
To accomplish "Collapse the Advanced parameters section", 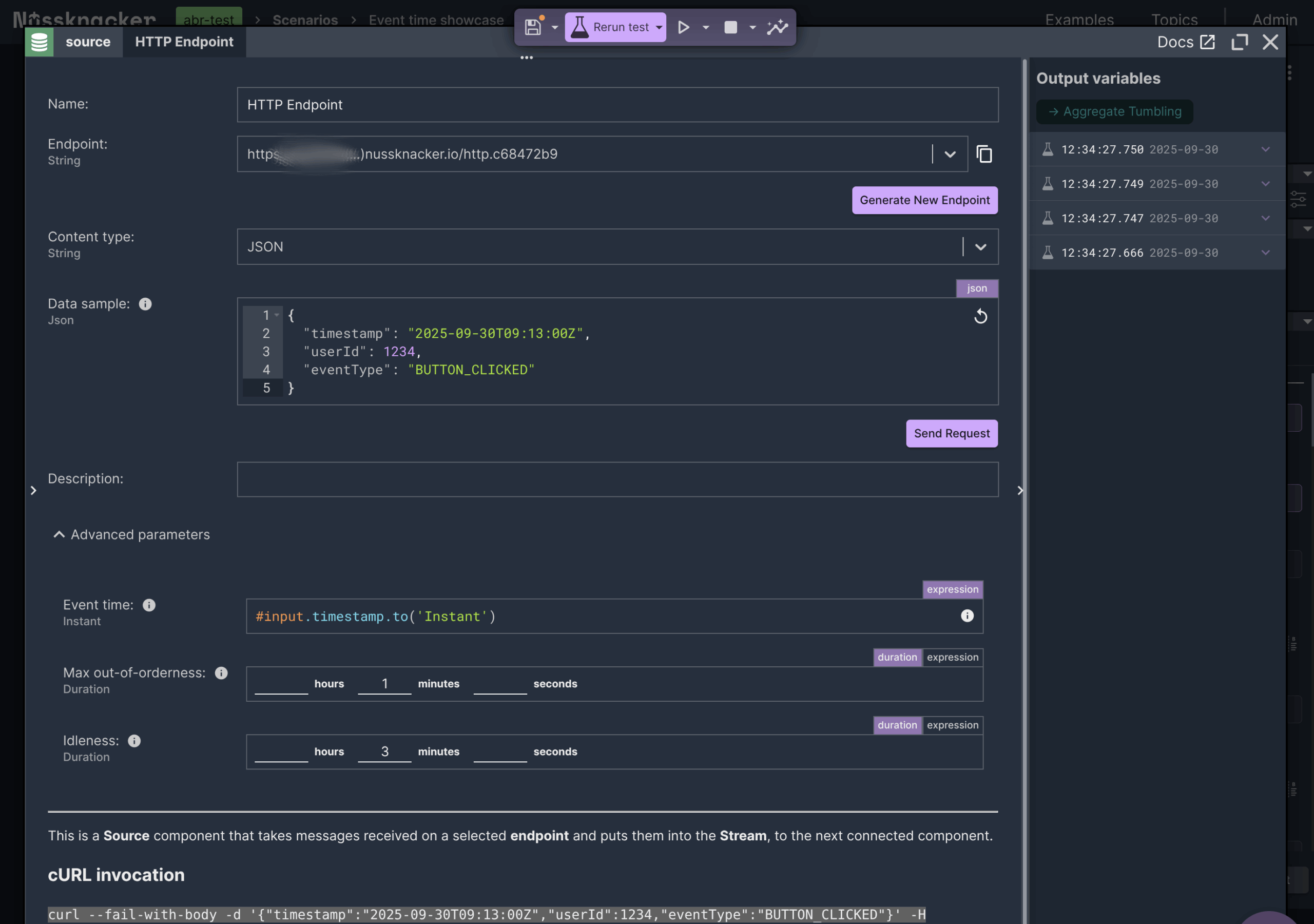I will [59, 534].
